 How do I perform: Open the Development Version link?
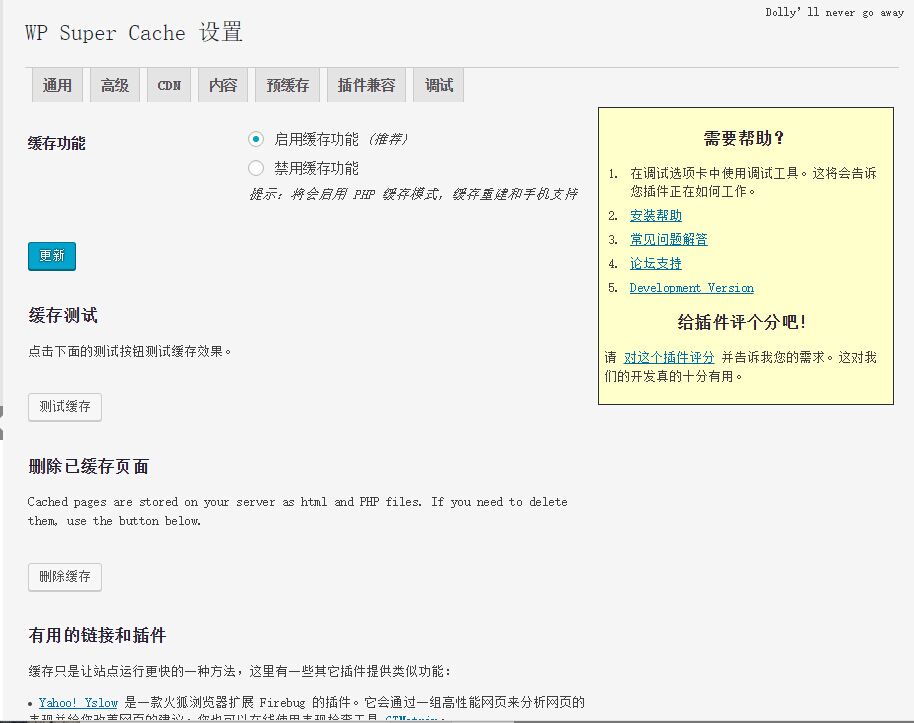tap(691, 288)
